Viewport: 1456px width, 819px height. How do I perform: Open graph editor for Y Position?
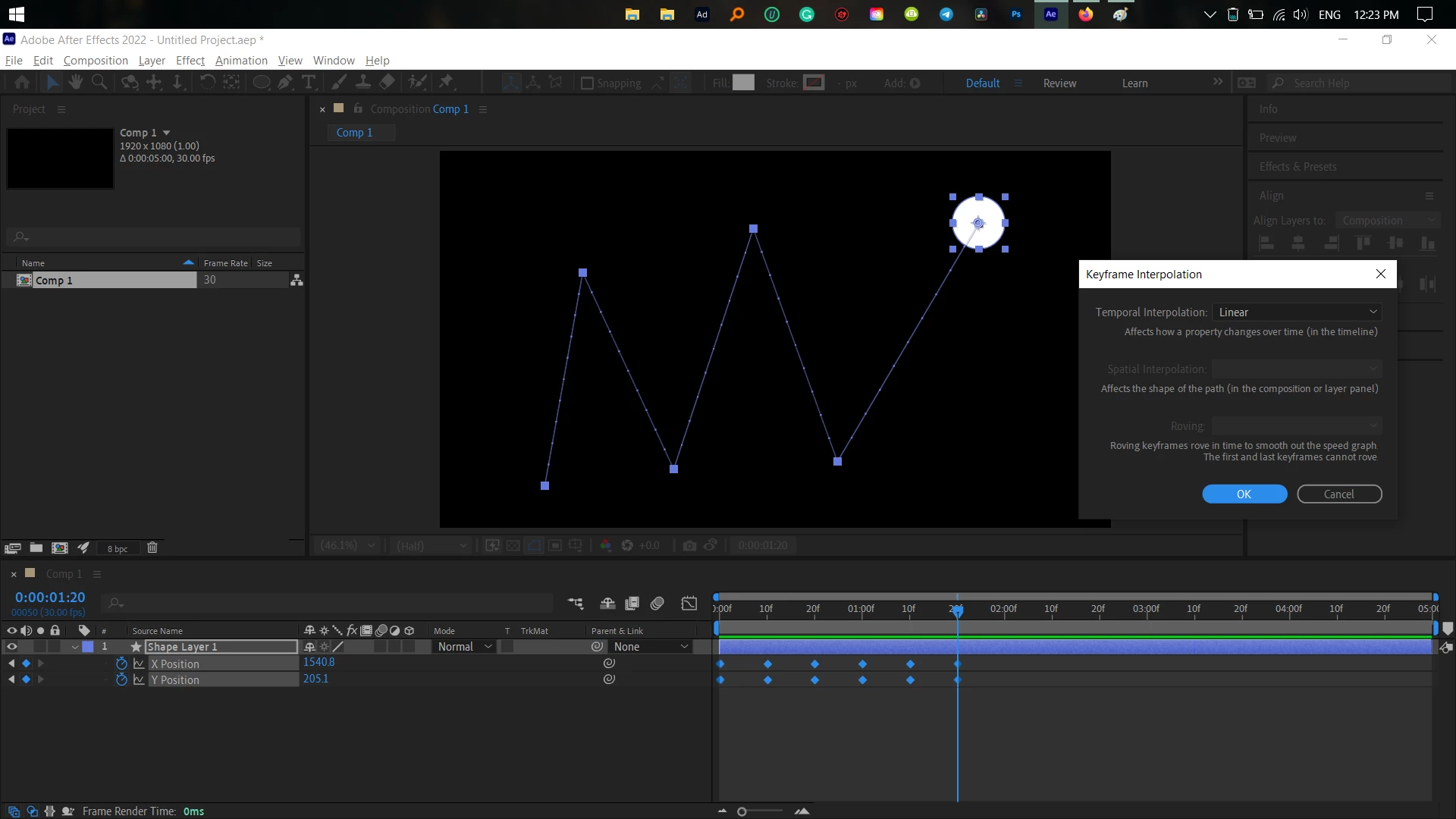coord(139,680)
